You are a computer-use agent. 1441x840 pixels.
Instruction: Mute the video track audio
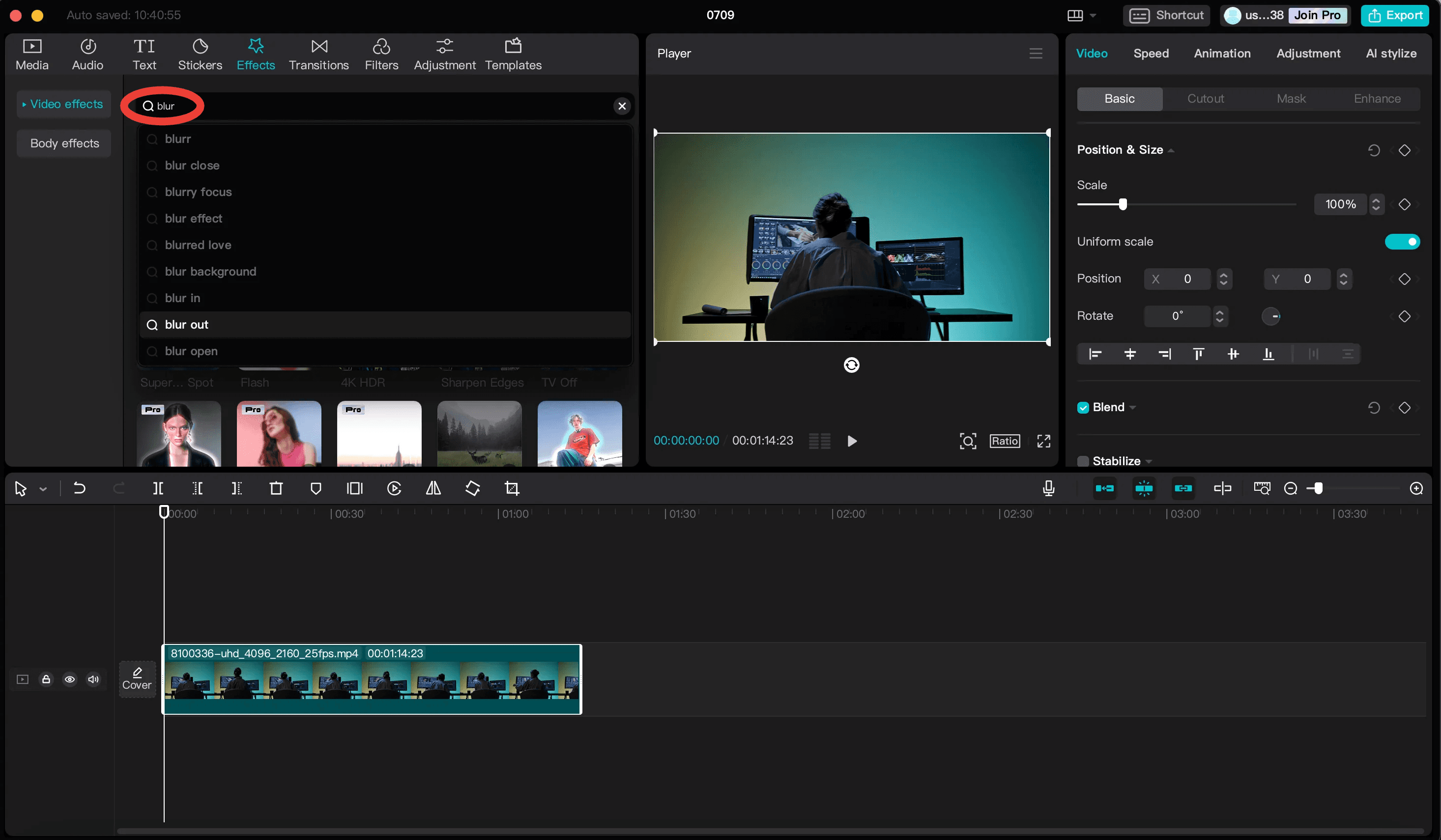coord(93,679)
